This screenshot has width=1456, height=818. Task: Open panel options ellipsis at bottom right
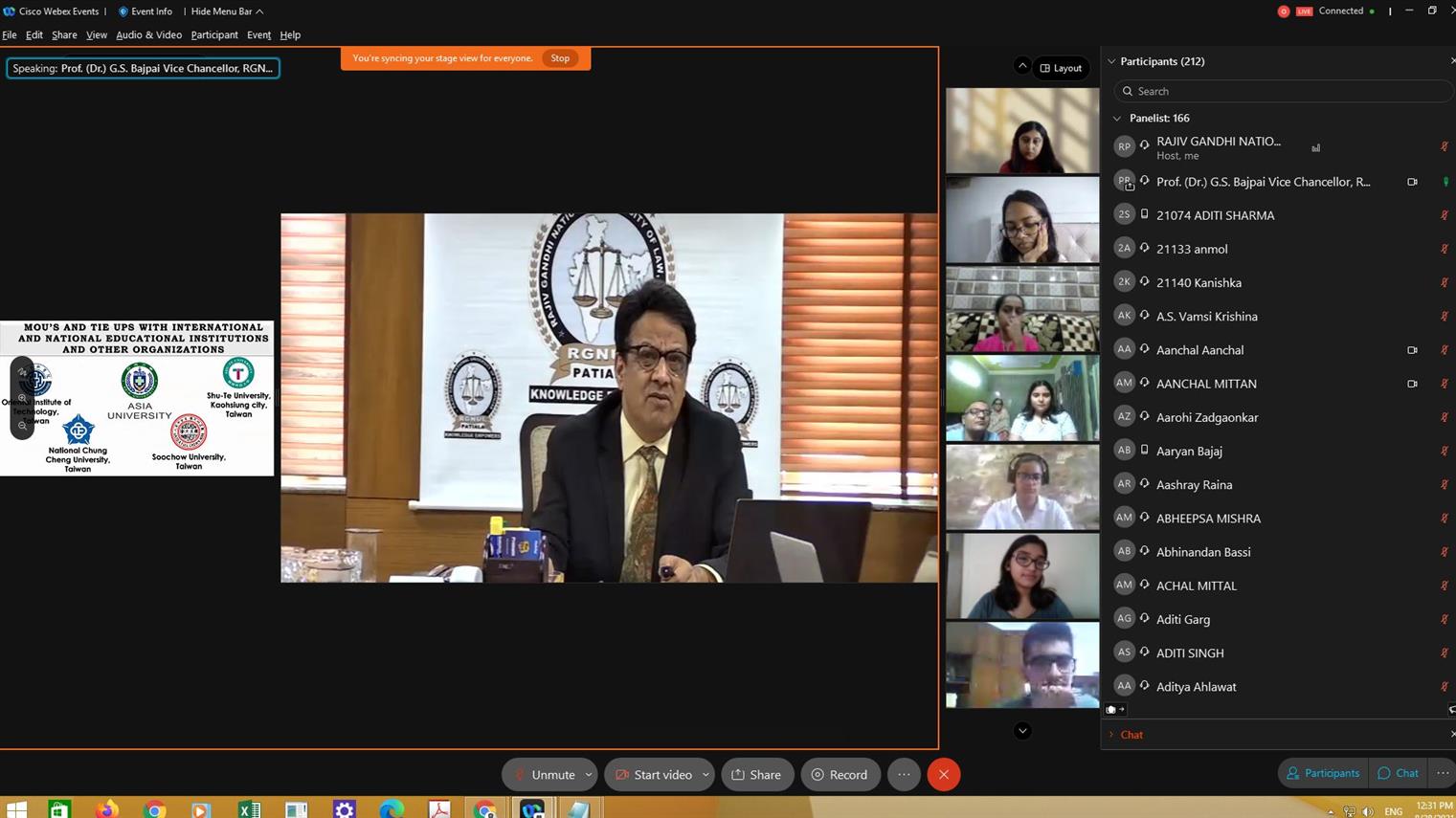coord(1443,773)
